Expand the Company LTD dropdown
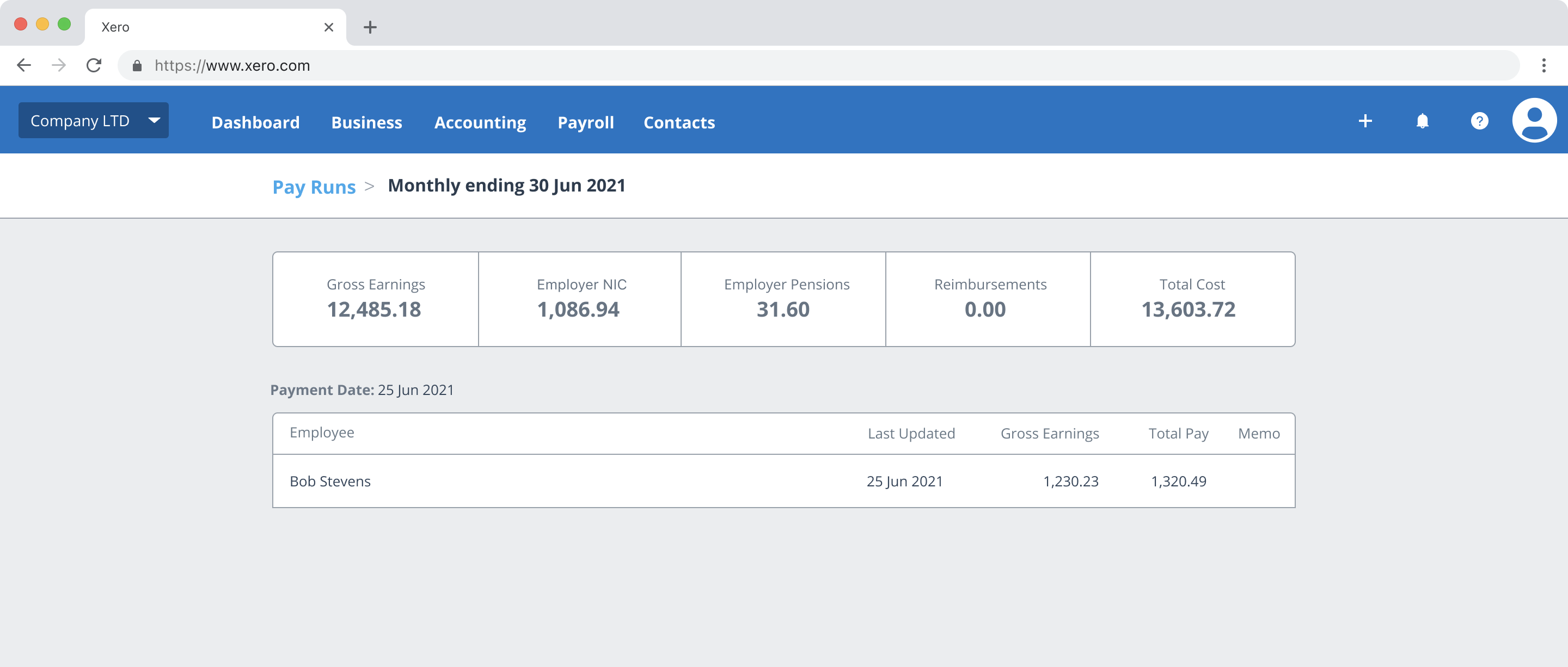Screen dimensions: 1568x667 tap(94, 120)
